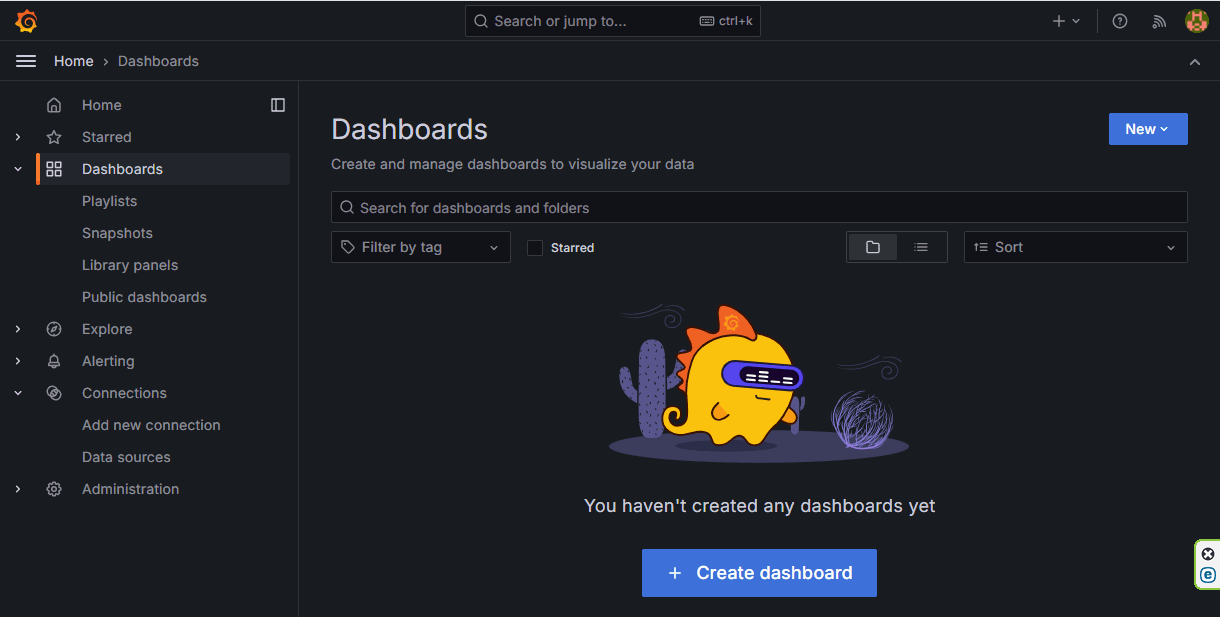Click the Home house icon in sidebar

click(x=54, y=105)
